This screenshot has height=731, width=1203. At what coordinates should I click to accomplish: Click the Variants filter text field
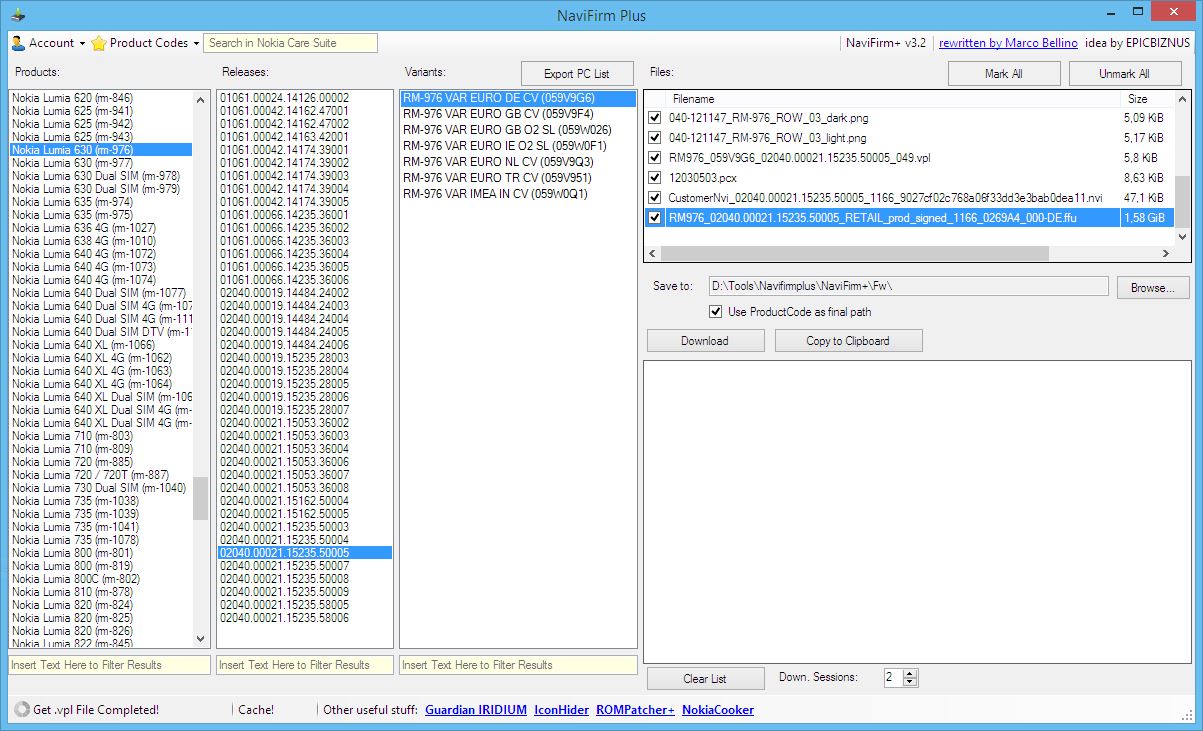click(518, 665)
